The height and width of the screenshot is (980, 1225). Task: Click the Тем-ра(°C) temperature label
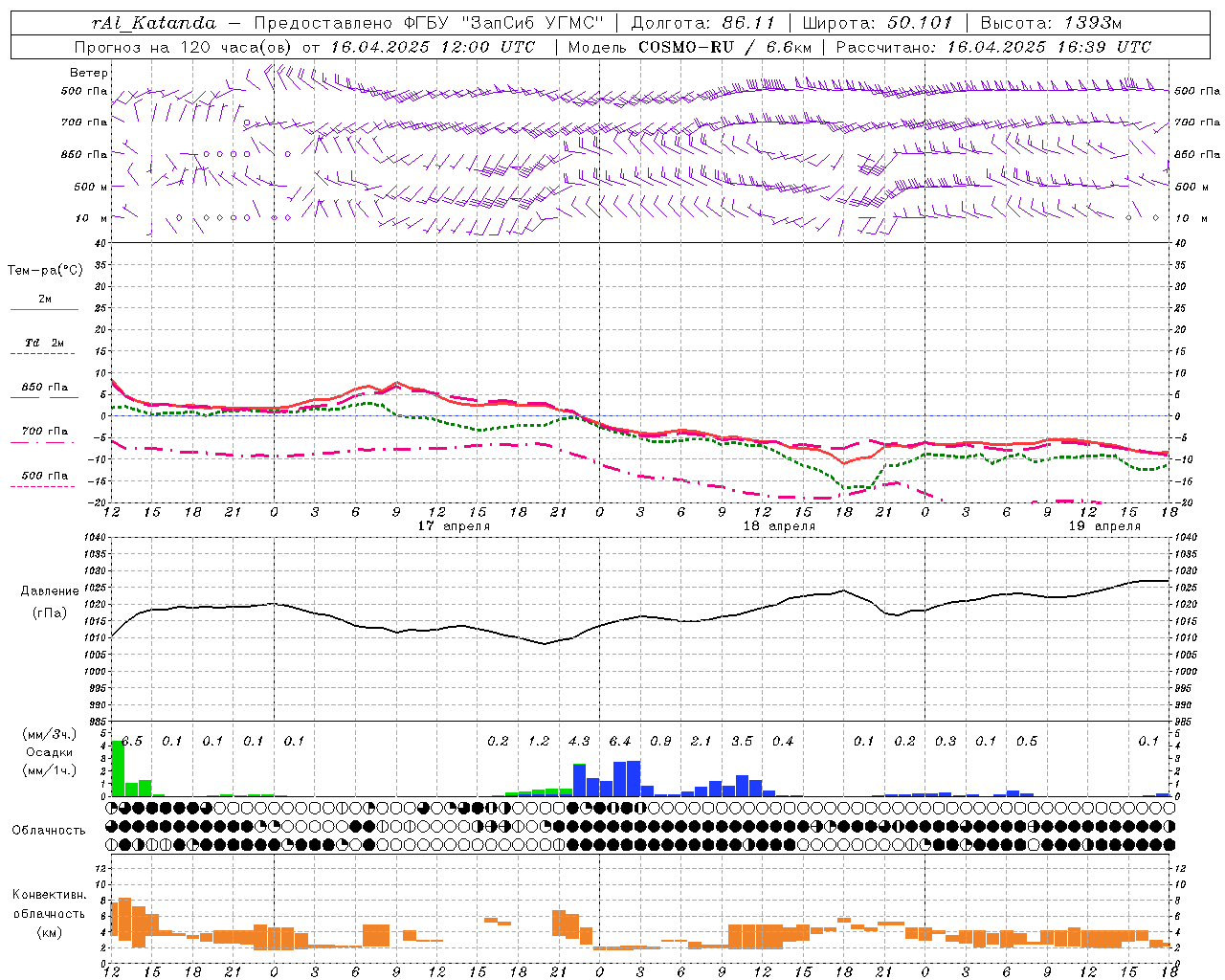tap(45, 271)
